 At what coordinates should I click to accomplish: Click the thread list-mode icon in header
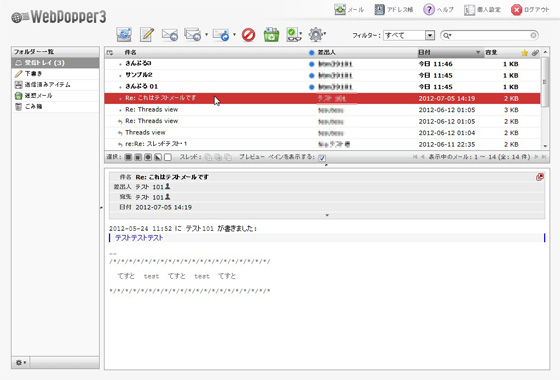(x=110, y=53)
